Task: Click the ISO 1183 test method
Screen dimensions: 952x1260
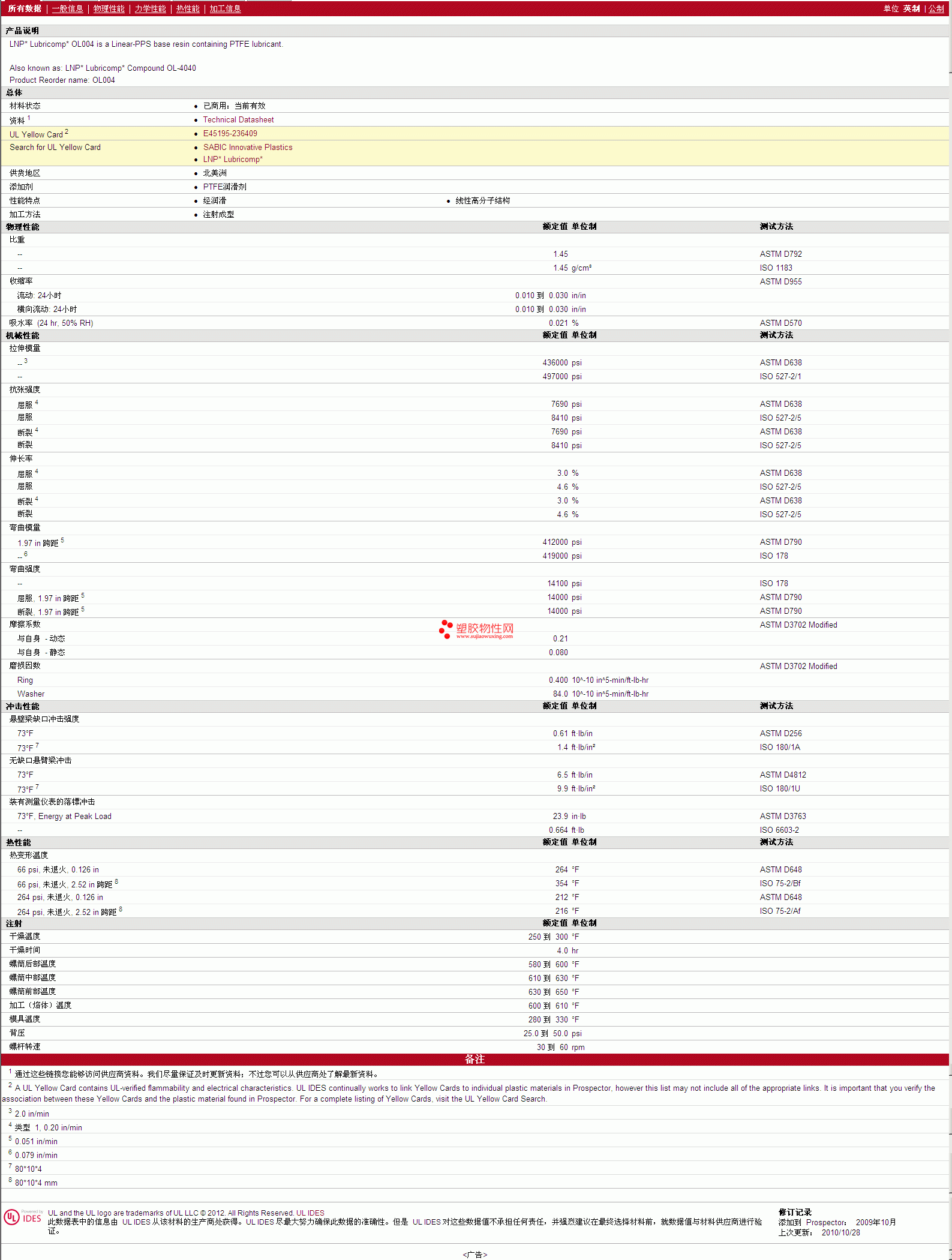Action: (776, 268)
